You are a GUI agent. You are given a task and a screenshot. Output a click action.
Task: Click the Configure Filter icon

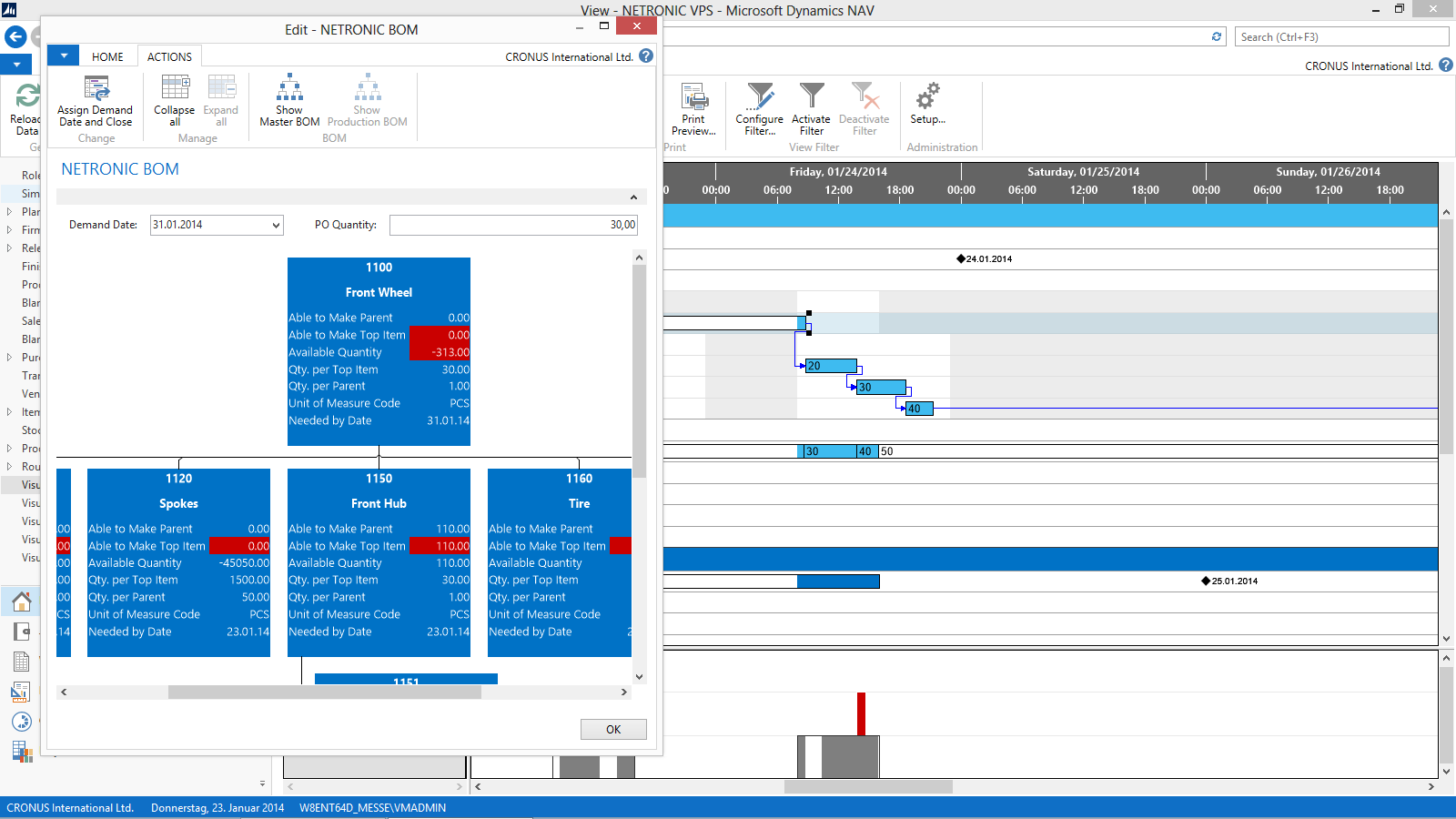point(760,96)
